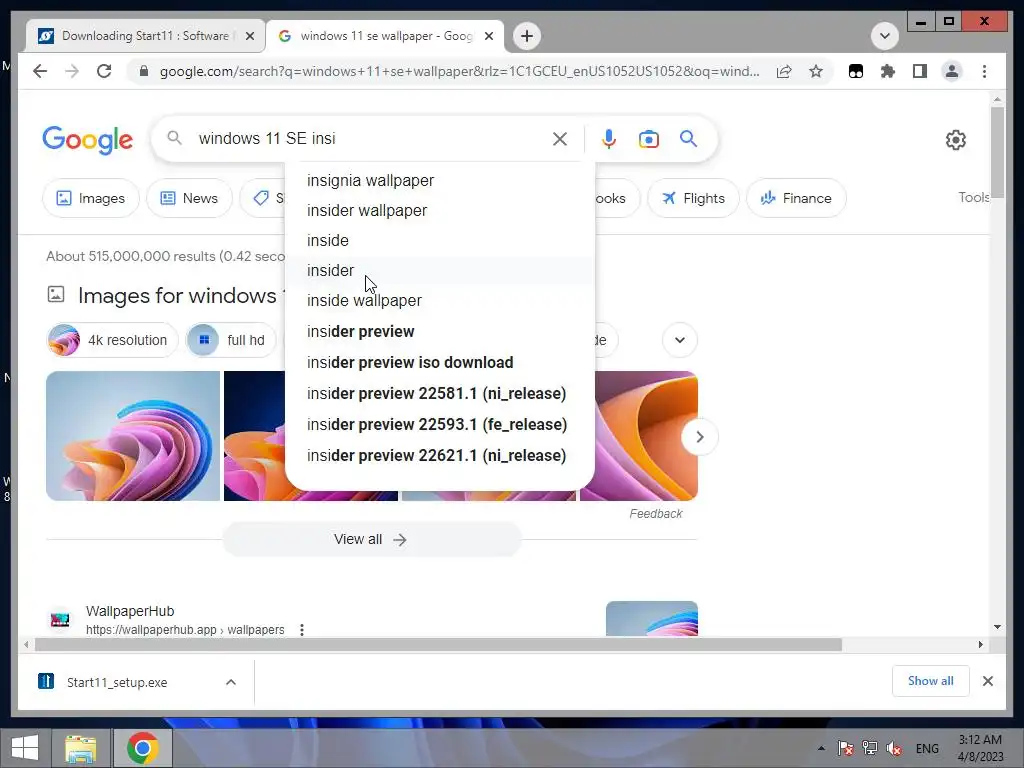Open the tab search chevron
Viewport: 1024px width, 768px height.
pyautogui.click(x=885, y=36)
